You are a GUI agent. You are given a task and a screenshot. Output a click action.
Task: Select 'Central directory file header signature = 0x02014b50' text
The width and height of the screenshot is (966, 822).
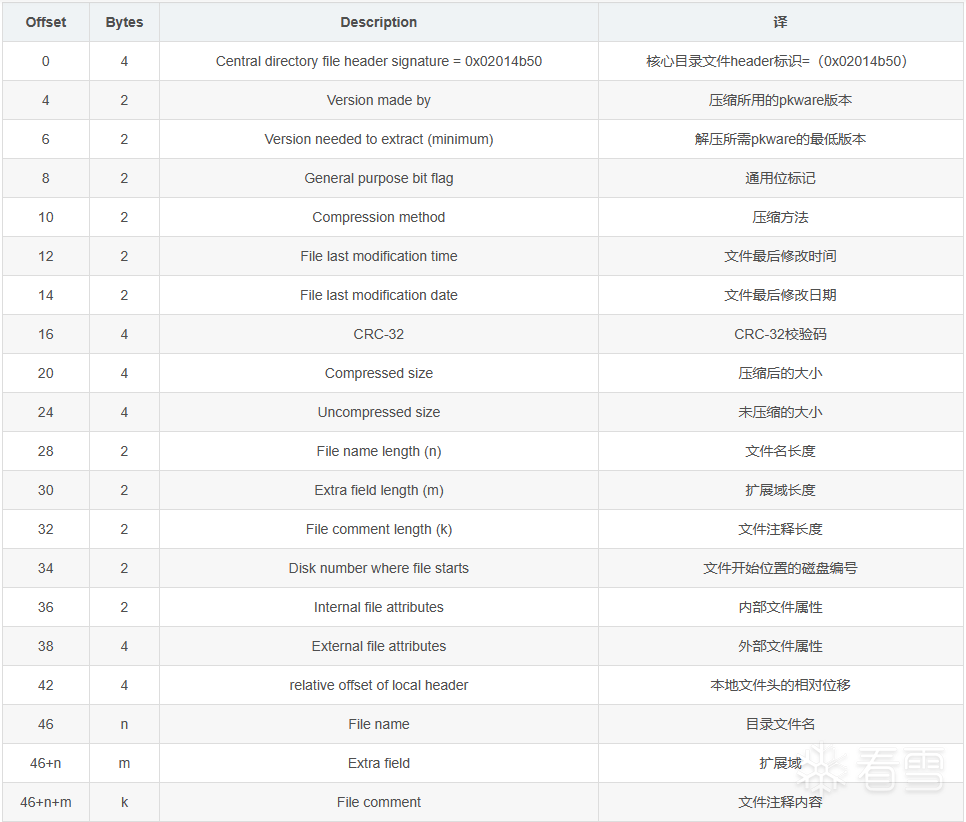tap(379, 61)
